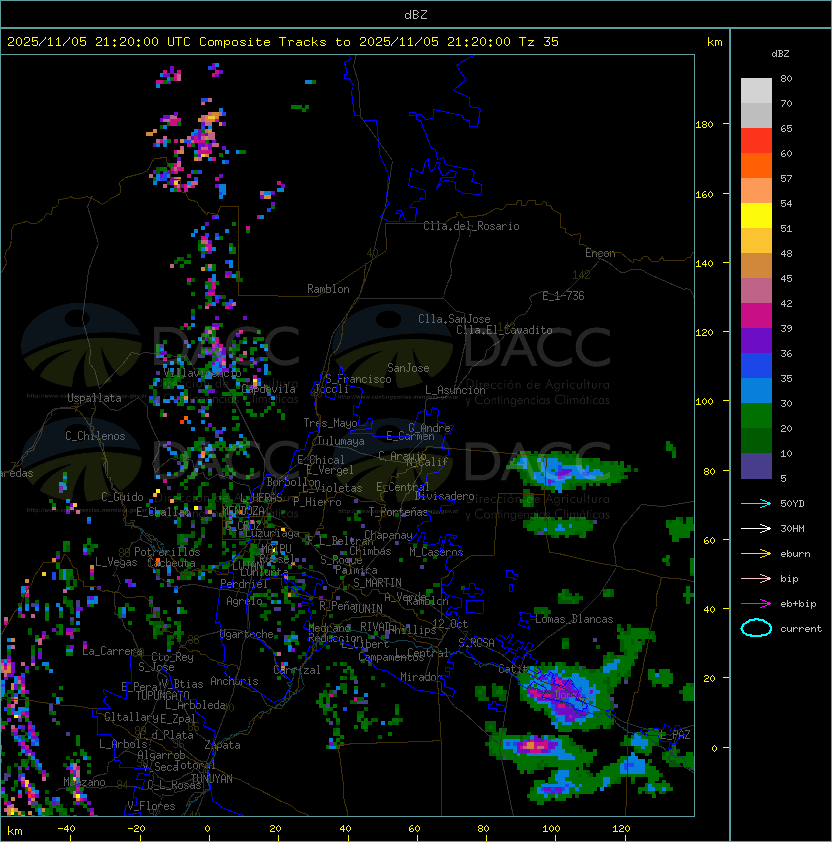Click the pink bip arrow in legend
This screenshot has height=842, width=832.
pos(756,578)
